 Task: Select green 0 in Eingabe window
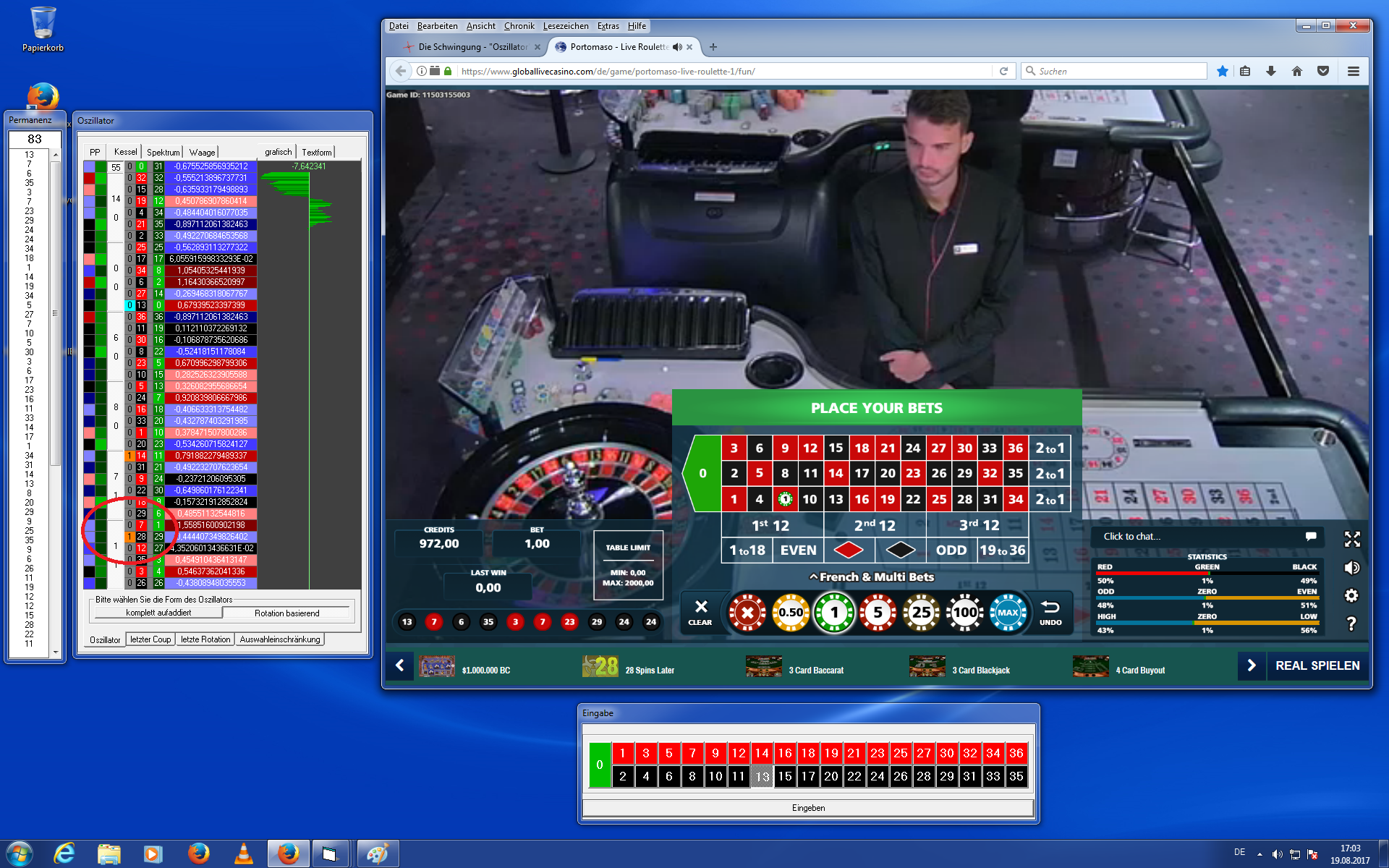point(600,765)
